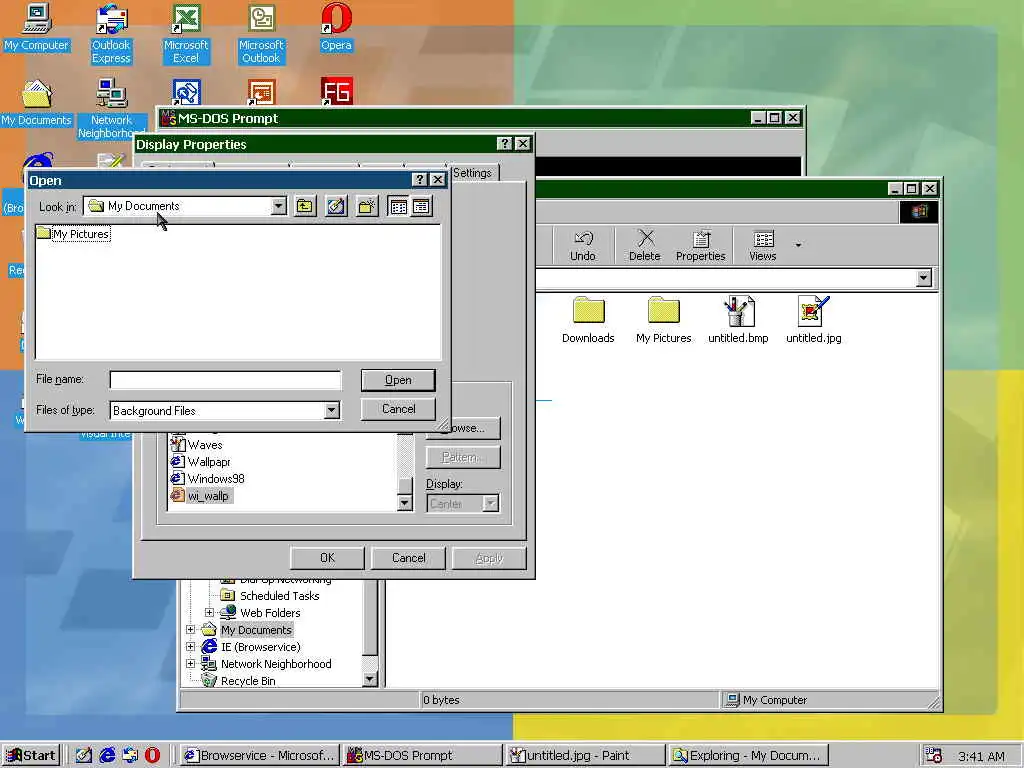Expand Web Folders tree node
This screenshot has height=768, width=1024.
[209, 613]
